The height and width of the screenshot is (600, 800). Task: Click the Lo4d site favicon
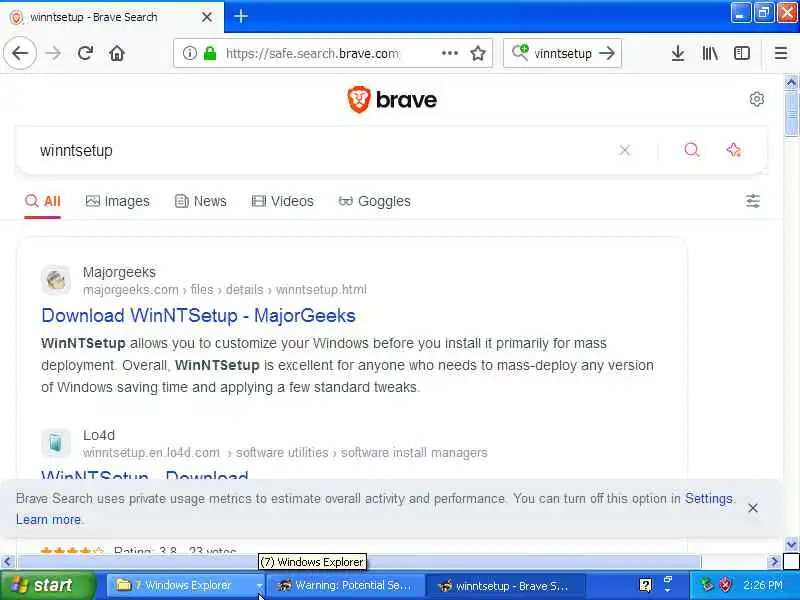(x=56, y=442)
